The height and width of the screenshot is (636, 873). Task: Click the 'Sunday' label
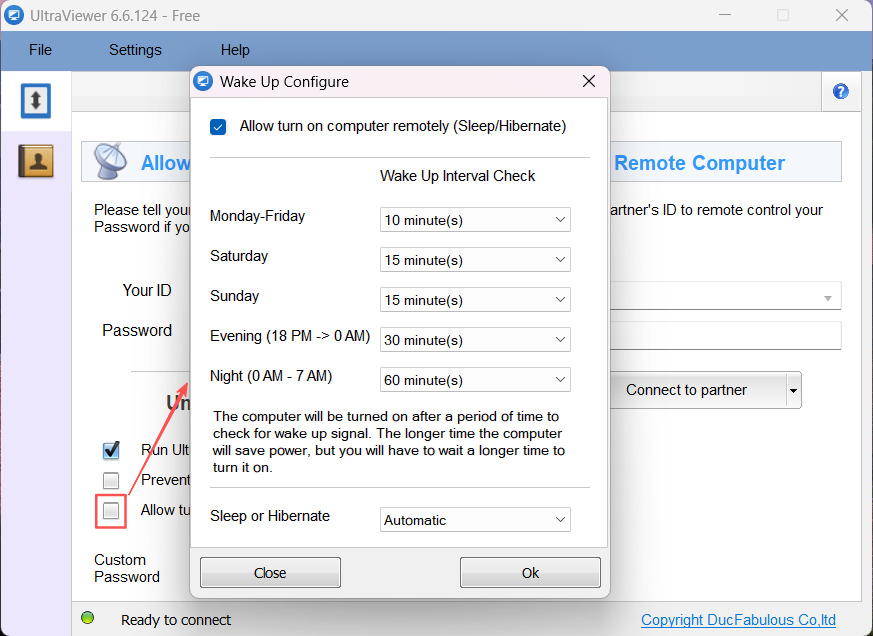pyautogui.click(x=234, y=296)
